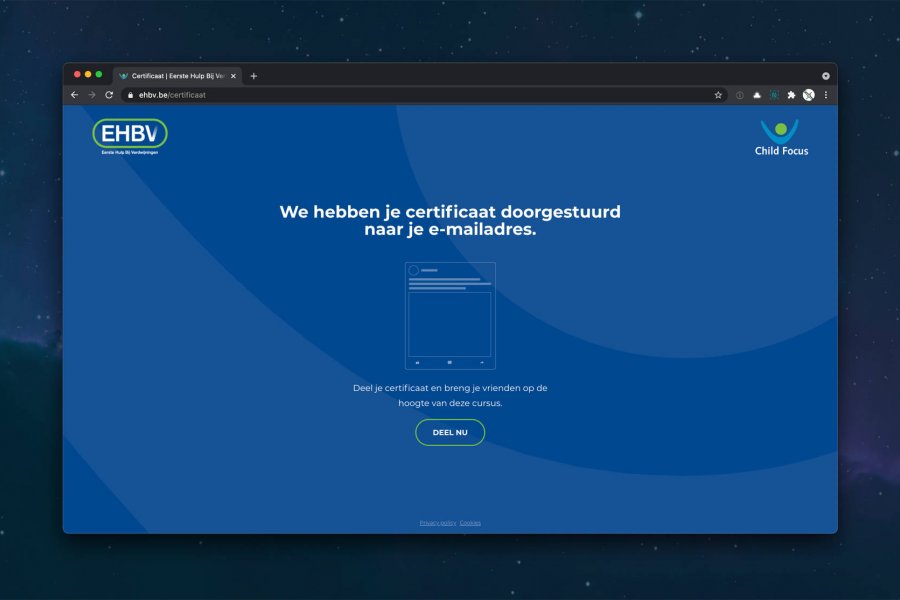Screen dimensions: 900x600
Task: Open the Extensions puzzle piece menu
Action: [791, 95]
